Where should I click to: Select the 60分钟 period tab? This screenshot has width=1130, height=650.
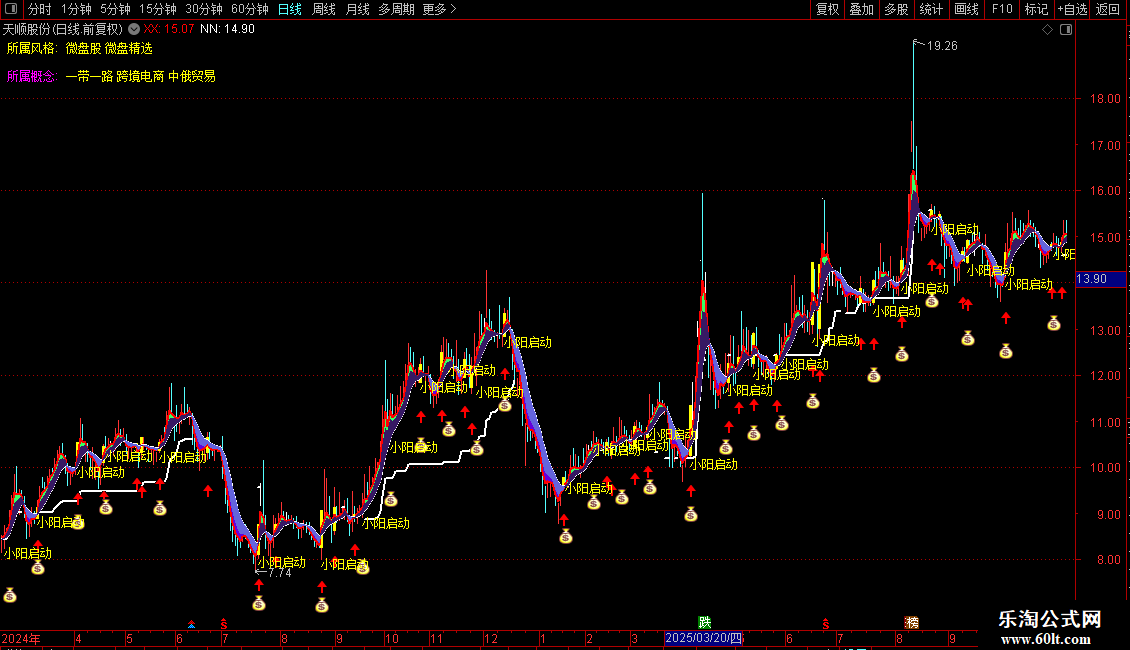pos(250,9)
